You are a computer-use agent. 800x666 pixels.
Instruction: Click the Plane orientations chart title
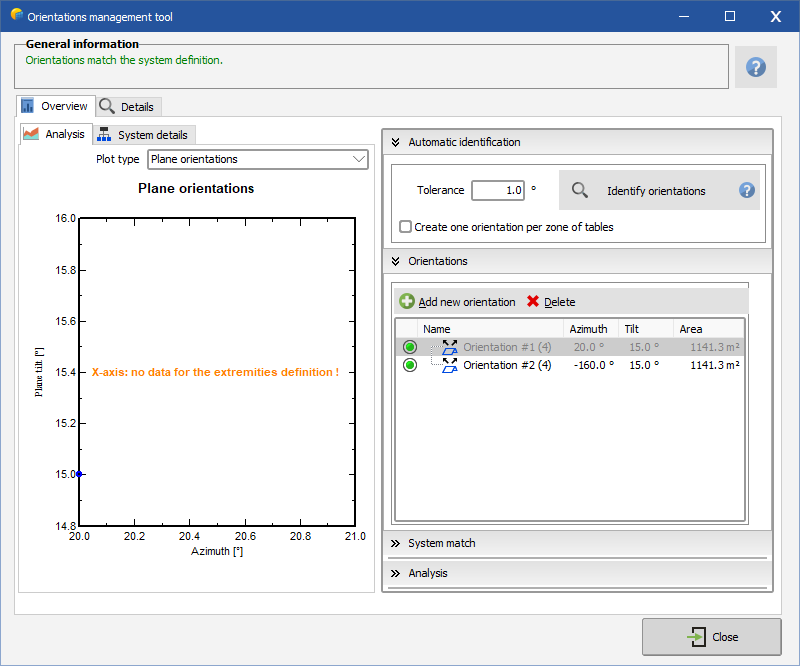[196, 188]
